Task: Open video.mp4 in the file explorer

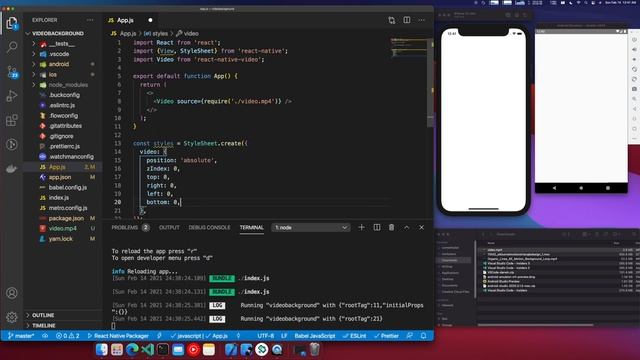Action: point(63,229)
